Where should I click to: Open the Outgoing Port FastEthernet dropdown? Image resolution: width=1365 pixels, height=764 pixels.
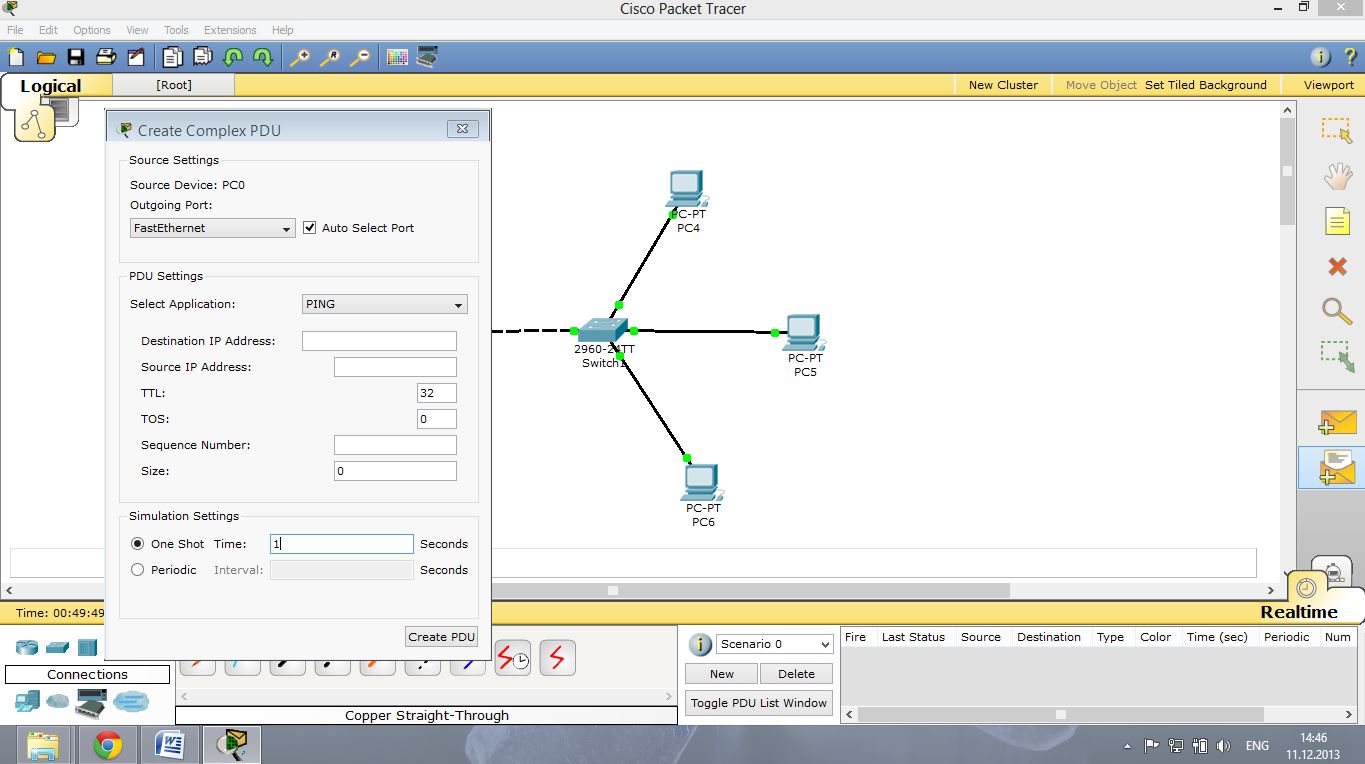(212, 228)
